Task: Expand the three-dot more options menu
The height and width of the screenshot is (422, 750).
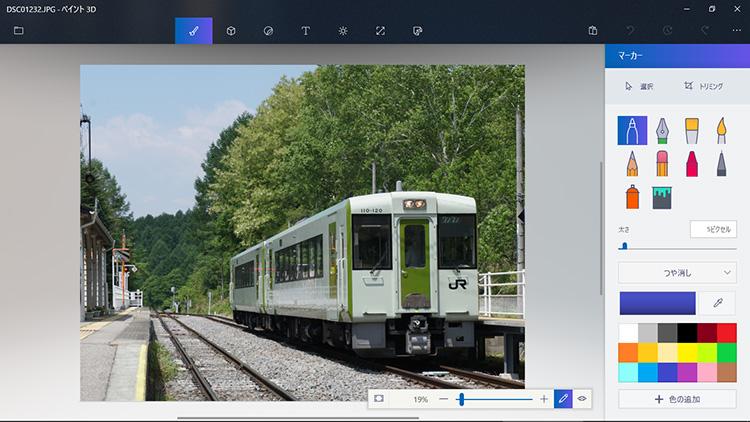Action: coord(737,30)
